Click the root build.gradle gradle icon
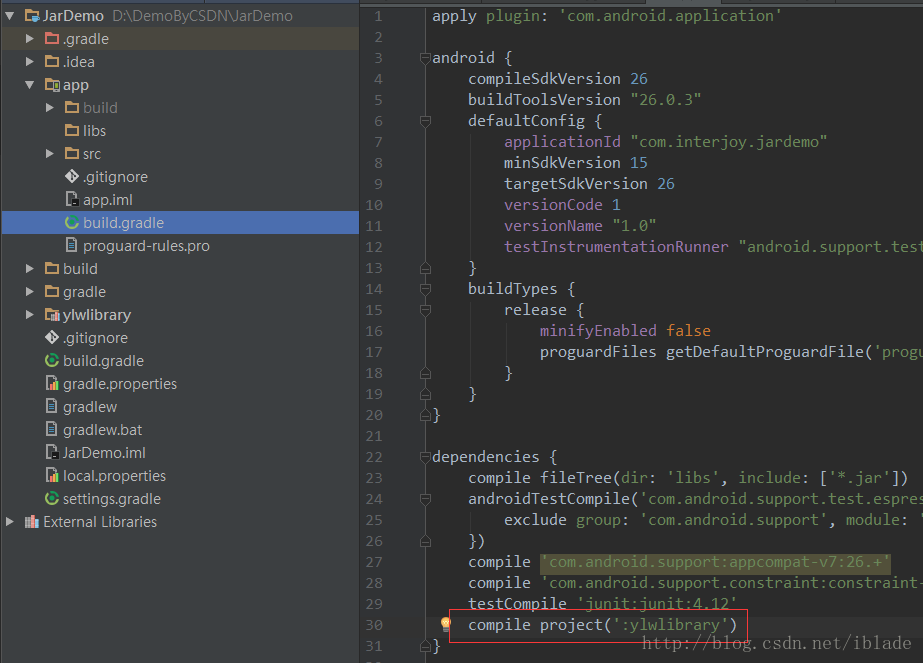The image size is (923, 663). coord(52,360)
